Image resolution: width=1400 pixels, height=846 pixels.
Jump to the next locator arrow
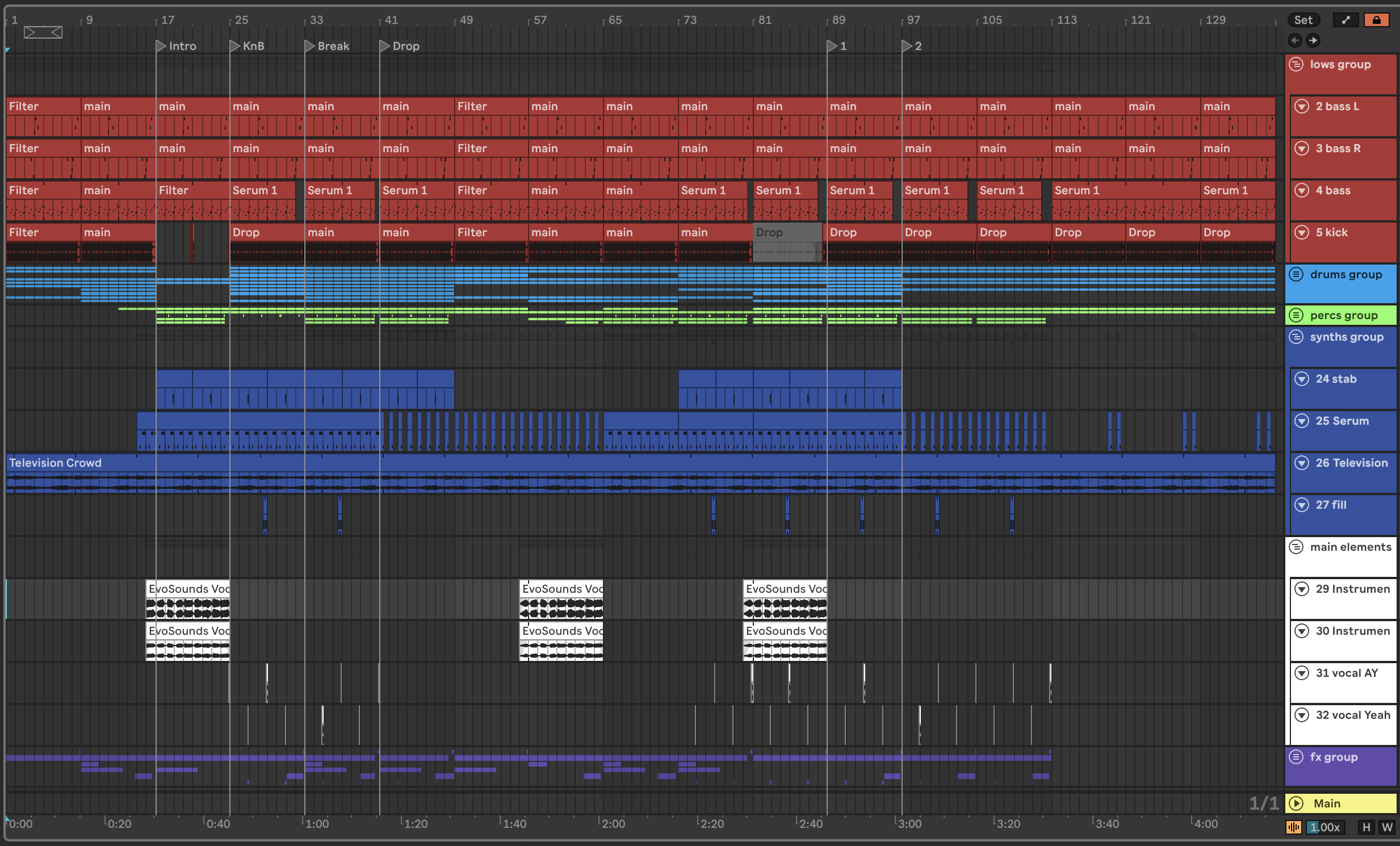[x=1313, y=40]
